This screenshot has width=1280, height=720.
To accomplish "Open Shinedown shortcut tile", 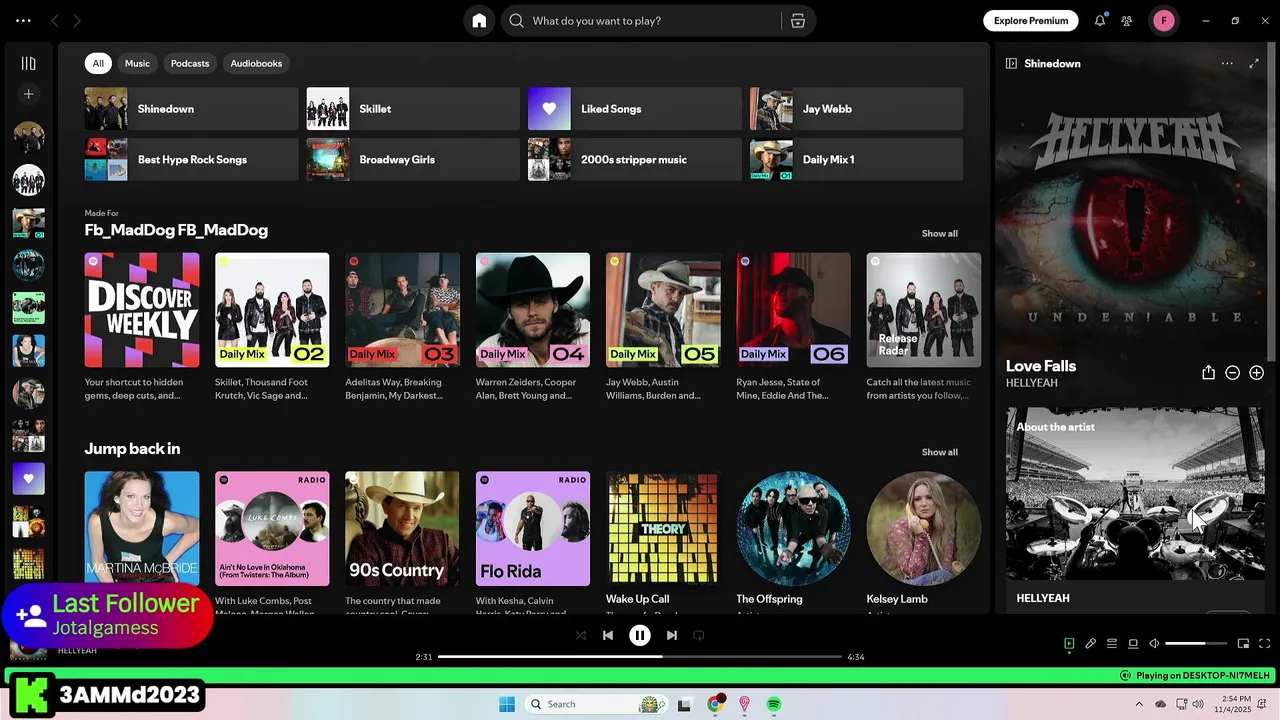I will pyautogui.click(x=191, y=109).
